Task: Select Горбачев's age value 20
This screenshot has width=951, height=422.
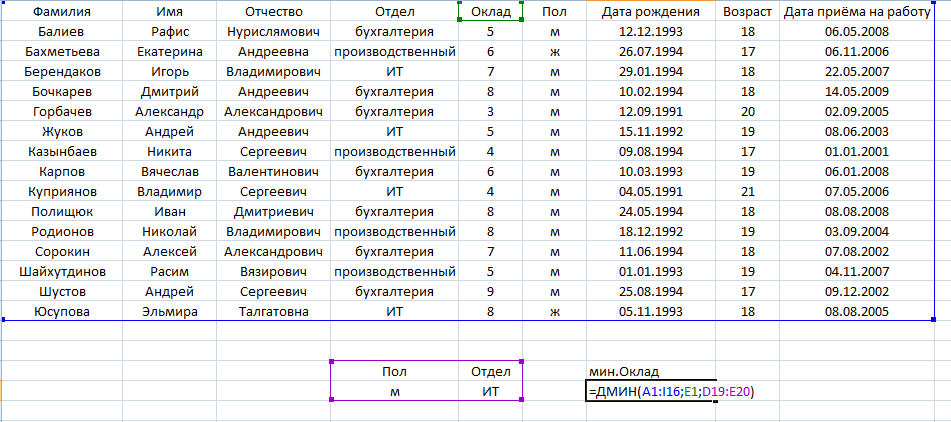Action: point(747,112)
